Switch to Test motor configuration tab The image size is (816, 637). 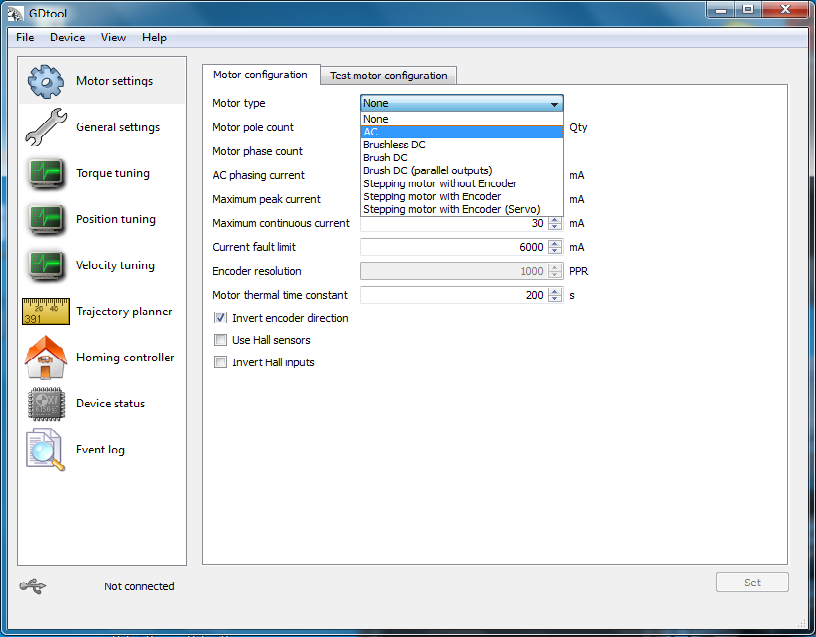pos(388,75)
